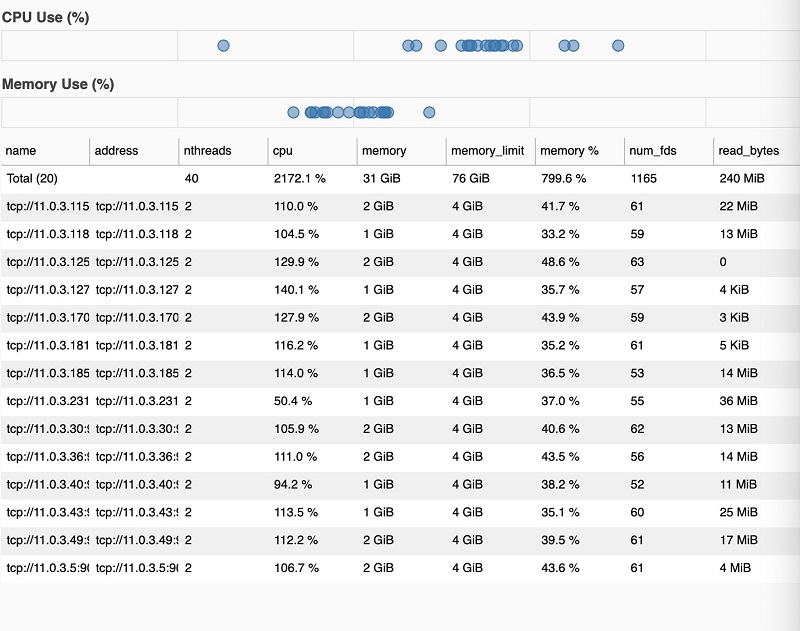Click the read_bytes value 22 MiB
800x631 pixels.
(738, 207)
